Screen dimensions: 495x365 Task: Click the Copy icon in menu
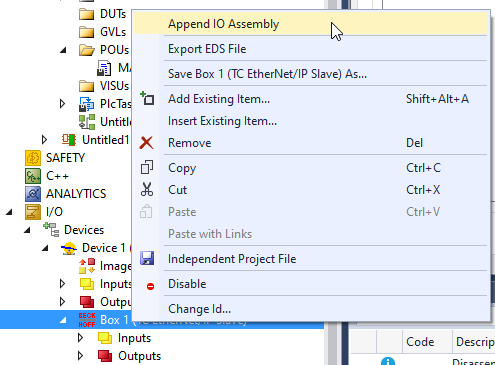point(147,167)
